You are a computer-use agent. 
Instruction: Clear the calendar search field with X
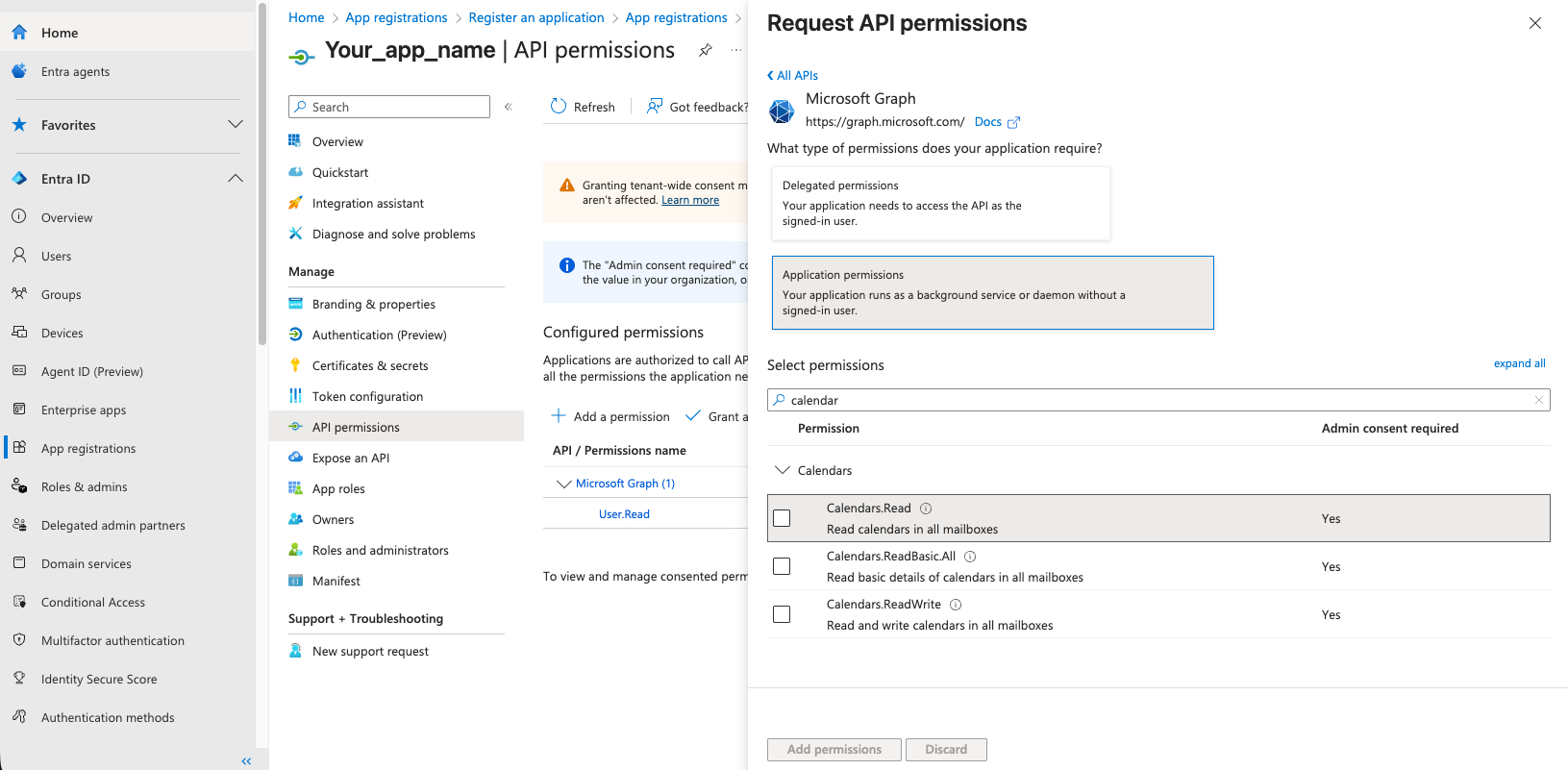coord(1539,400)
